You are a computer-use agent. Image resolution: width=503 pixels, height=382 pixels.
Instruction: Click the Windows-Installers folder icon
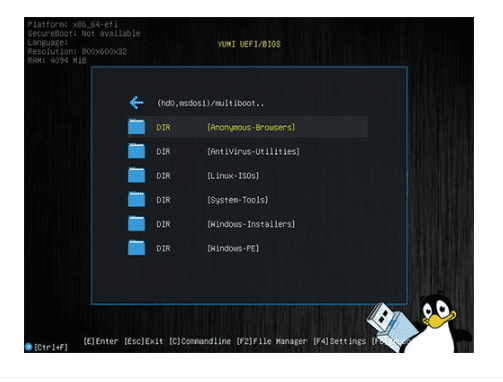click(x=136, y=224)
